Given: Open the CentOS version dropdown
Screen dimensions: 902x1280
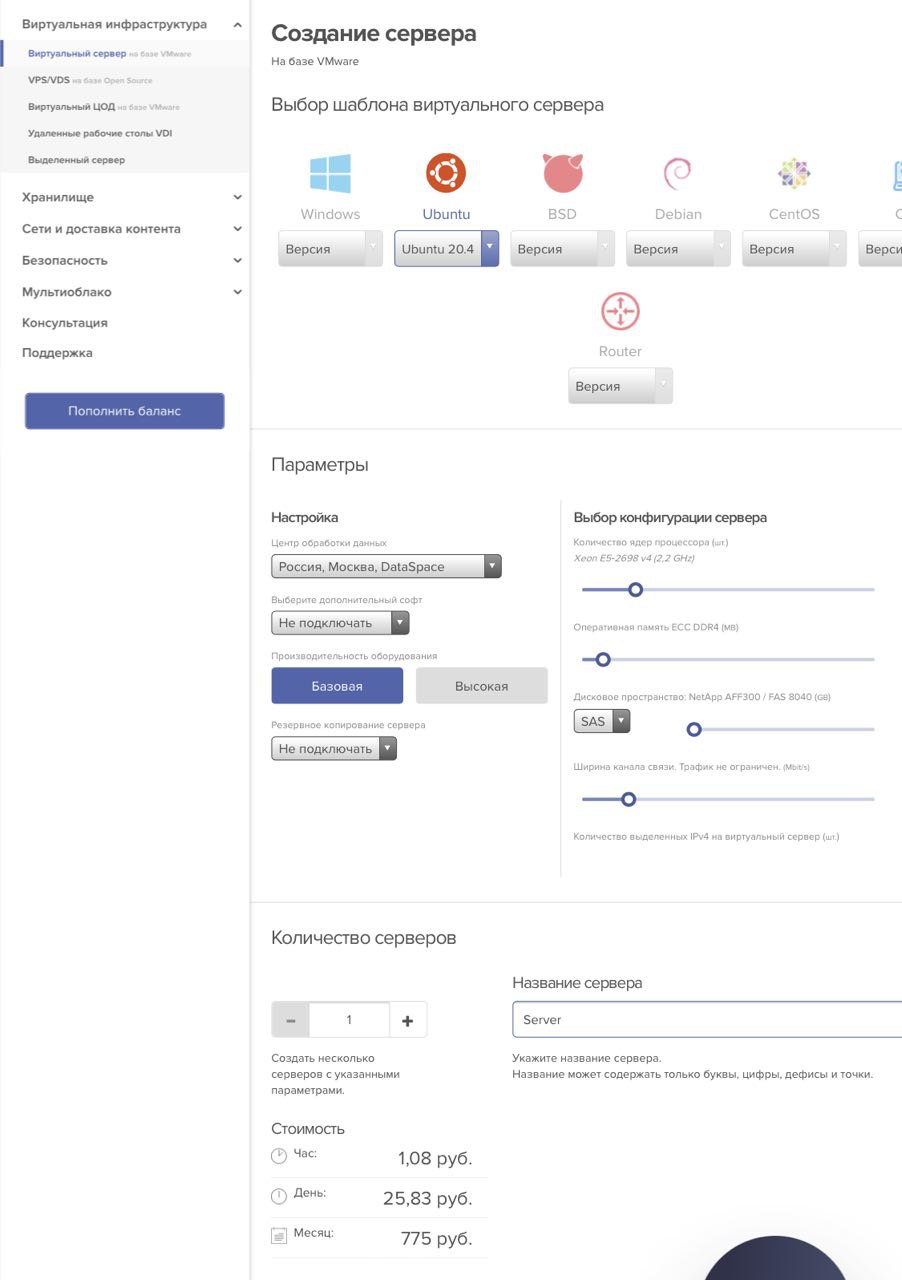Looking at the screenshot, I should click(x=794, y=249).
